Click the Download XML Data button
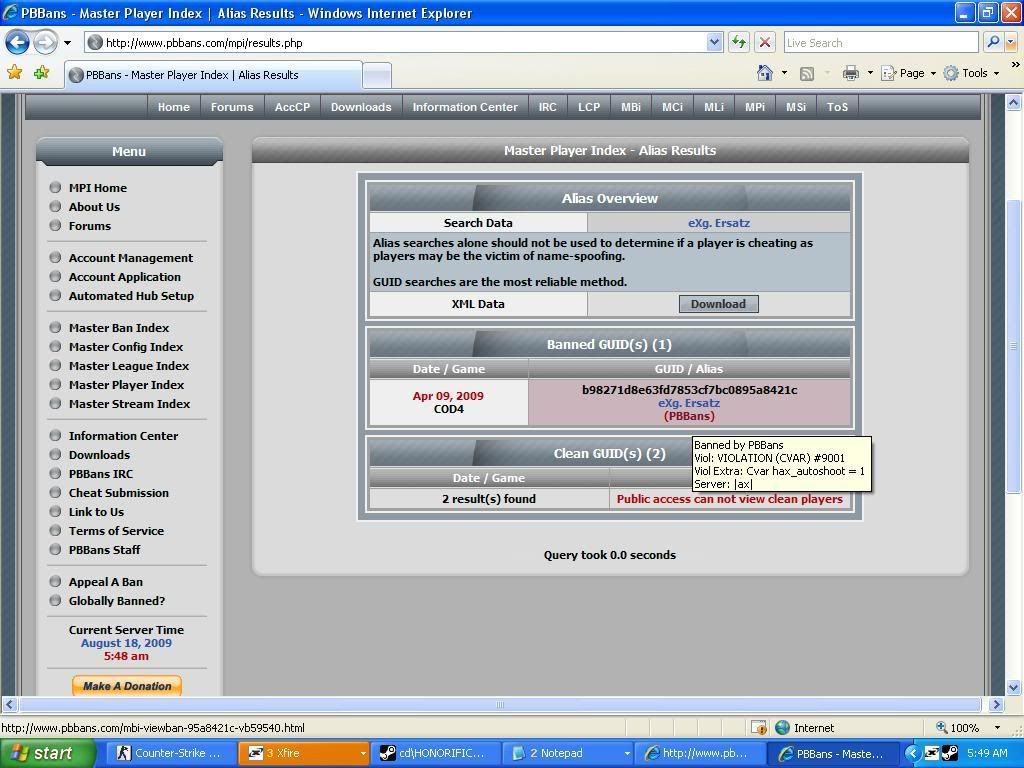This screenshot has width=1024, height=768. click(x=718, y=304)
